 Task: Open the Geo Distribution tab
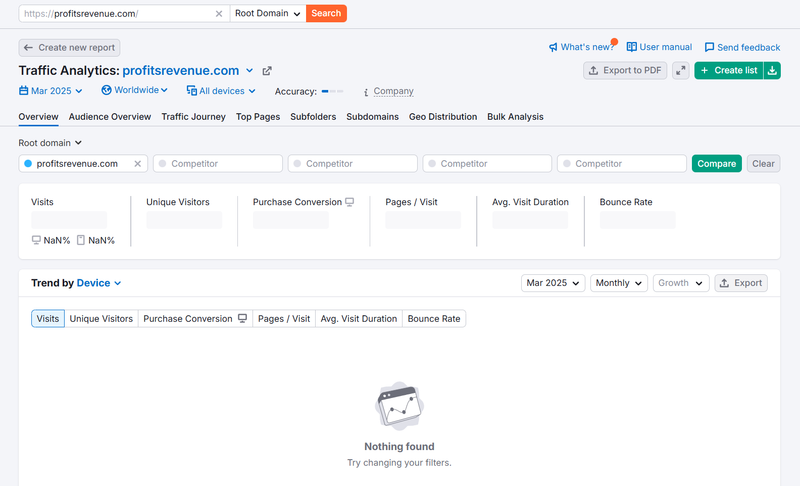click(x=443, y=117)
